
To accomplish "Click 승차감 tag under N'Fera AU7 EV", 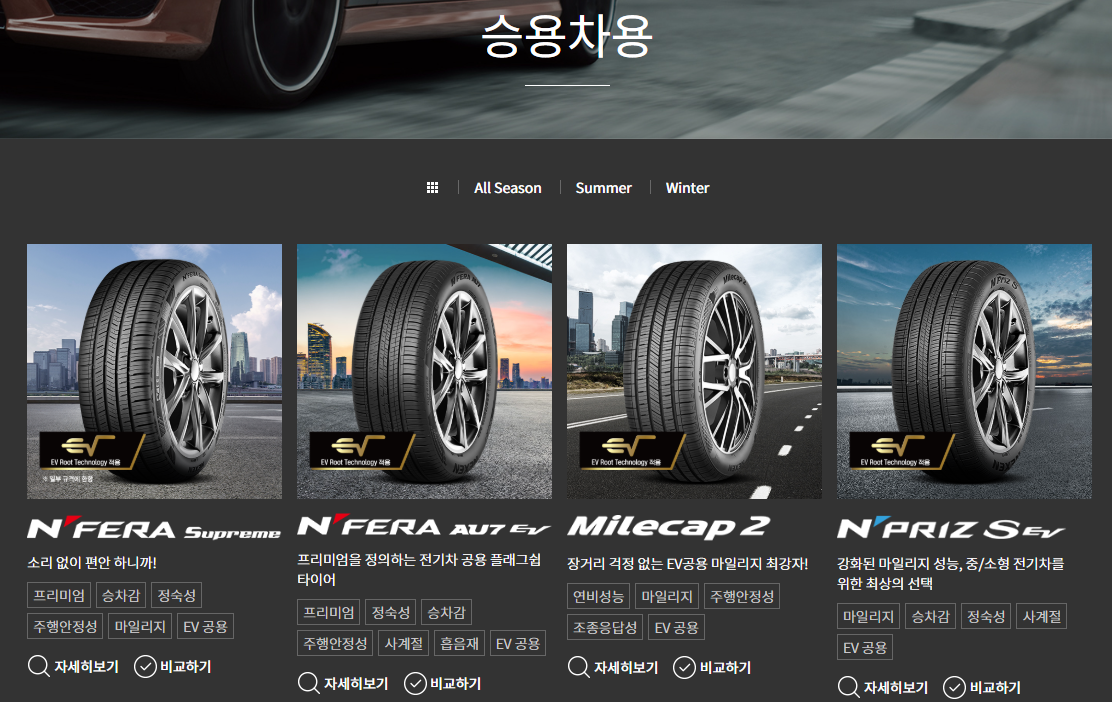I will (x=447, y=612).
